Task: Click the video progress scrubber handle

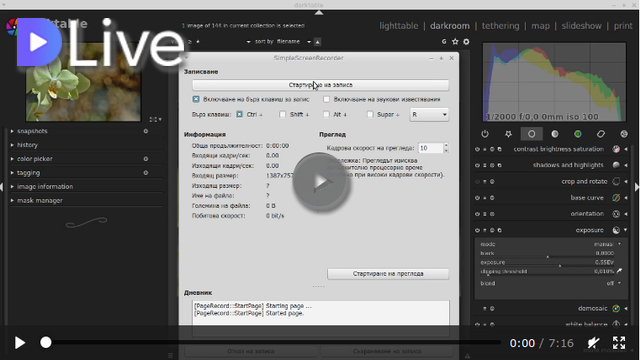Action: tap(46, 342)
